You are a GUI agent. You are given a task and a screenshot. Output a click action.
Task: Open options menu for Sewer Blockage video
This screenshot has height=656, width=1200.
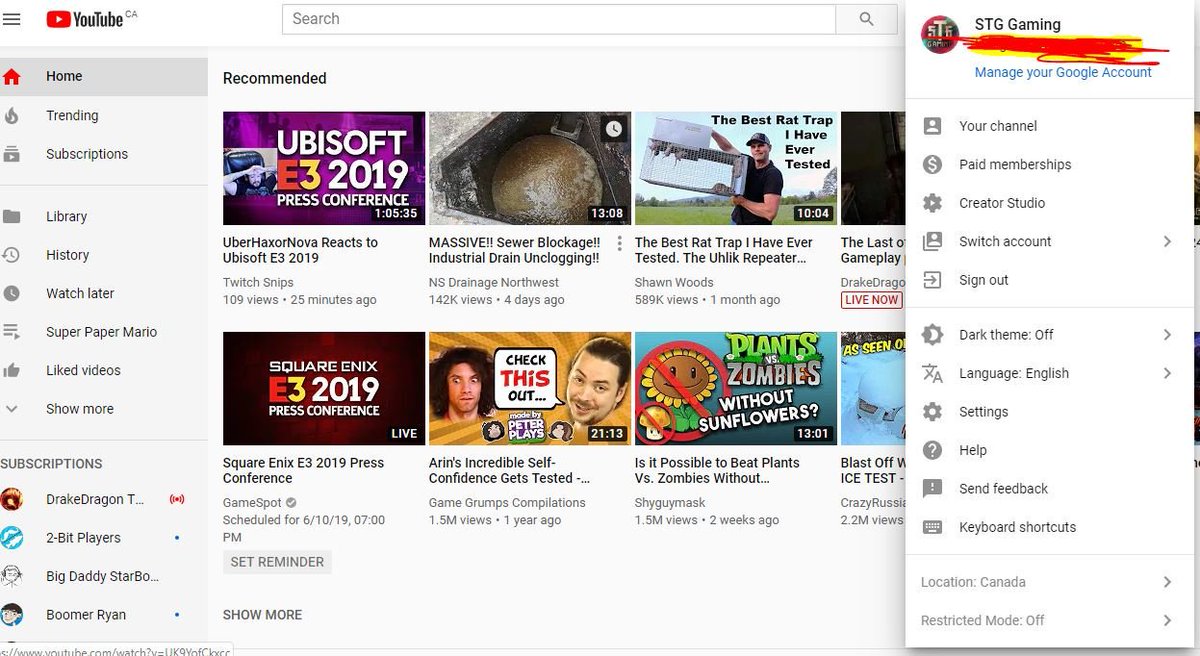pyautogui.click(x=619, y=243)
